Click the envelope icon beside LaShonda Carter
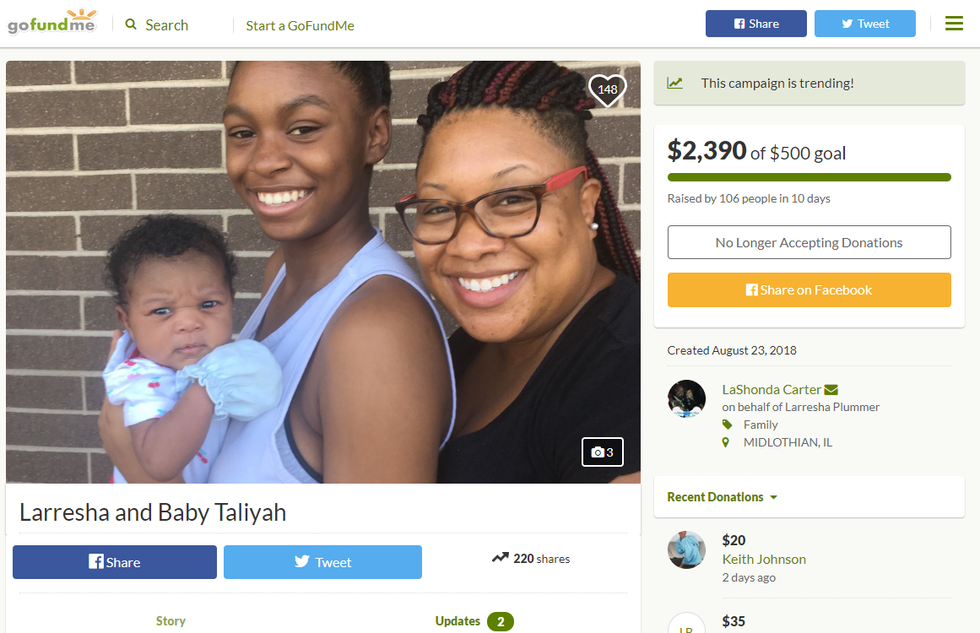The height and width of the screenshot is (633, 980). click(x=831, y=390)
